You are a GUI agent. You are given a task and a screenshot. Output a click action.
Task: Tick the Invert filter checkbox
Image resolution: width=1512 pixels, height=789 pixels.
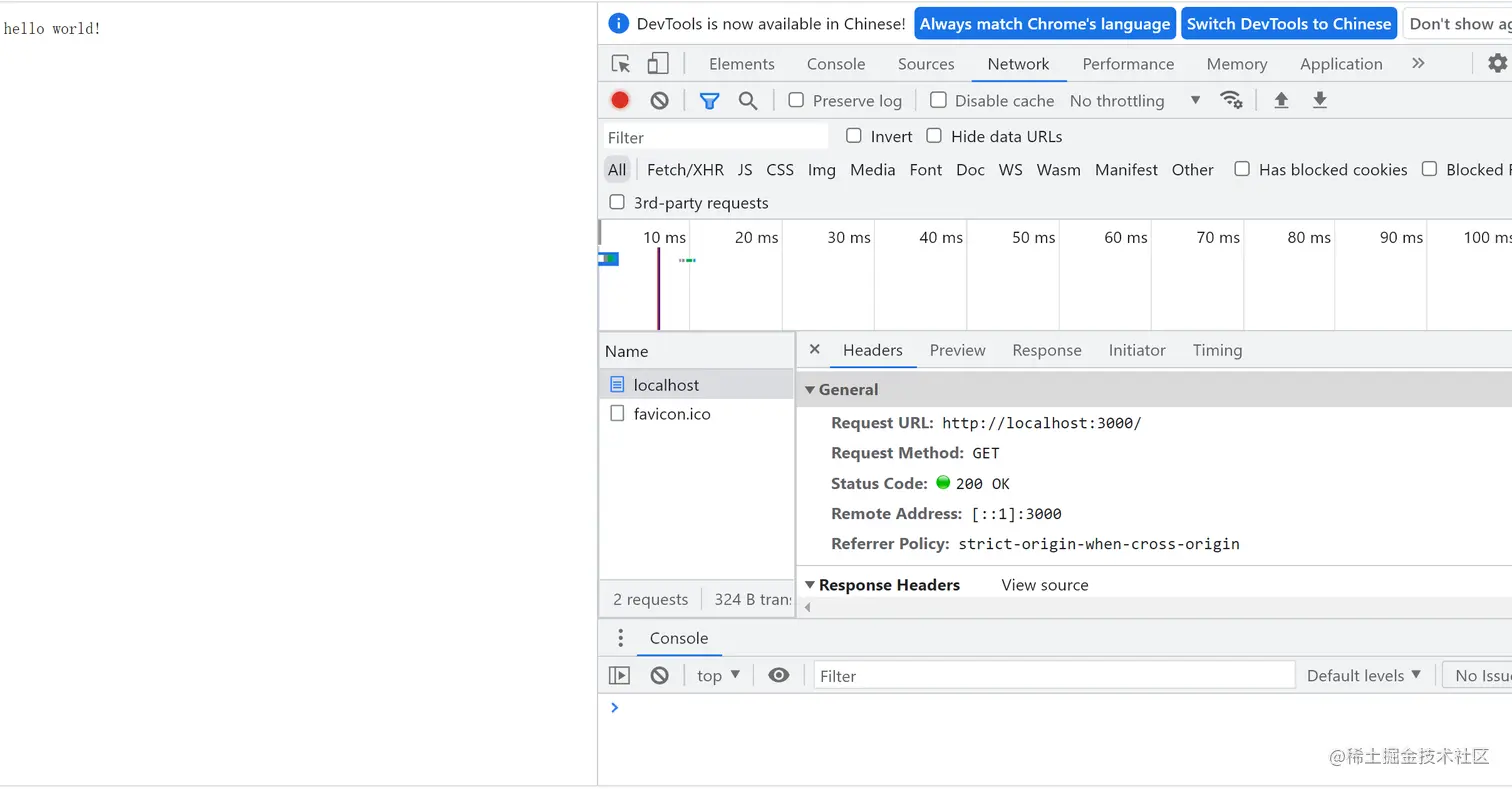pyautogui.click(x=854, y=136)
